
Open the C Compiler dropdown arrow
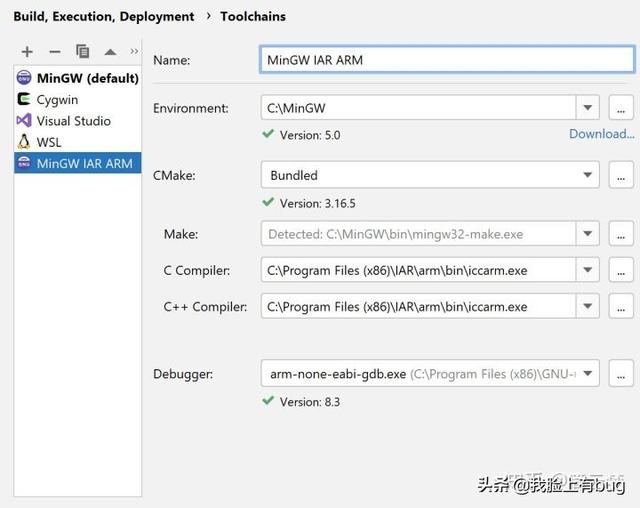[587, 270]
